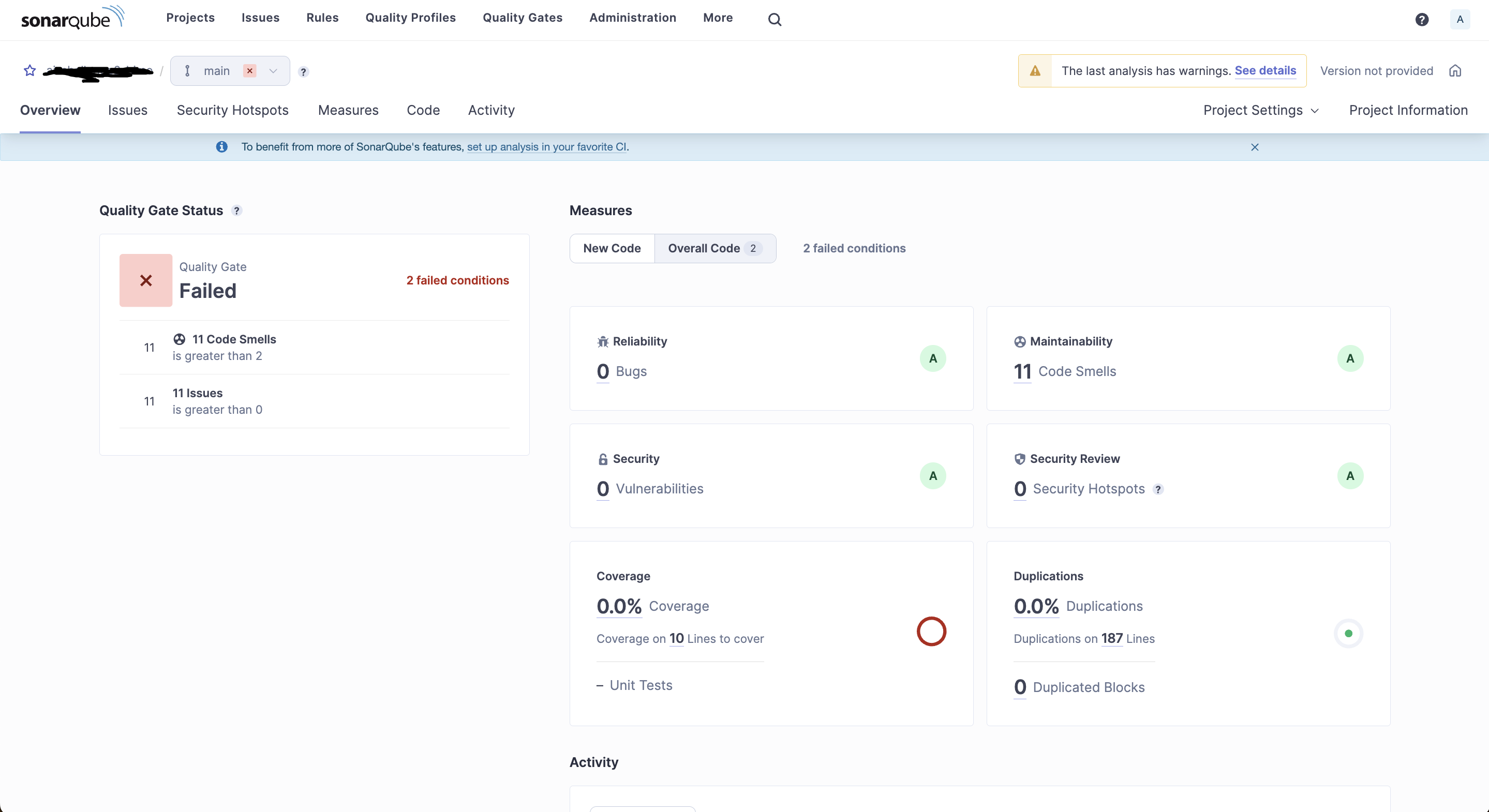Click the Security Review A rating badge

point(1350,476)
